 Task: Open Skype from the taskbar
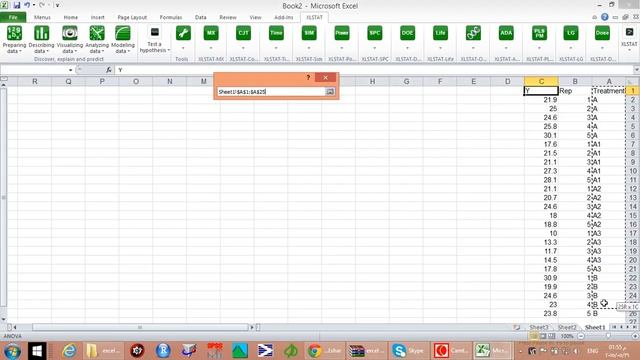(x=409, y=351)
